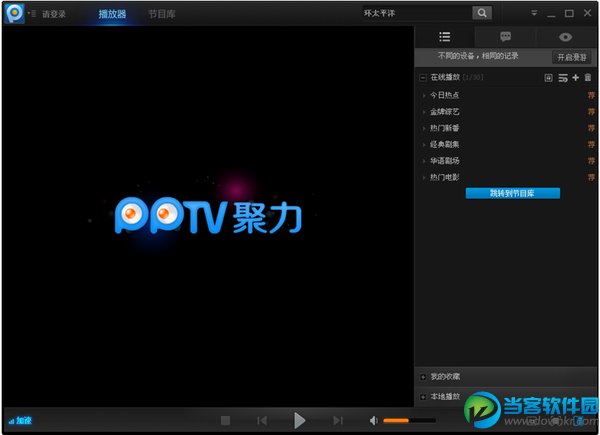Expand the 经典剧集 item
This screenshot has height=435, width=600.
click(x=424, y=145)
